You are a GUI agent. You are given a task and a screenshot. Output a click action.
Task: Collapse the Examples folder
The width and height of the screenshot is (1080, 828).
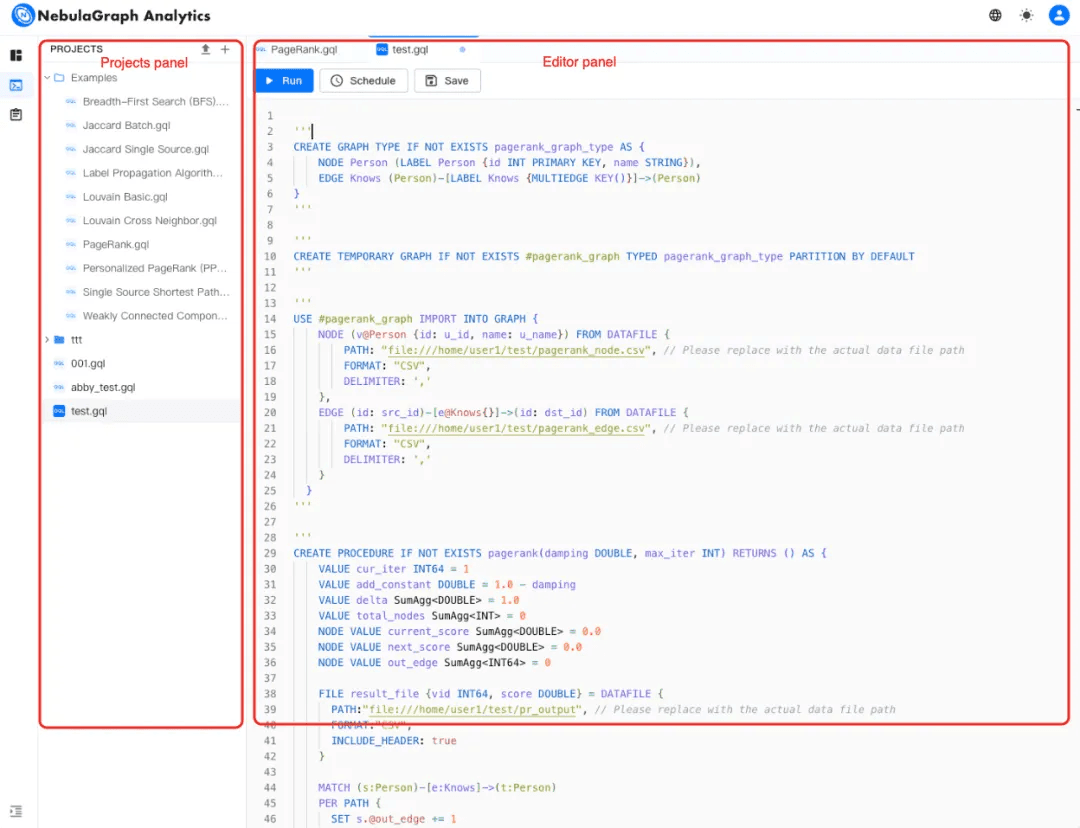(x=47, y=78)
